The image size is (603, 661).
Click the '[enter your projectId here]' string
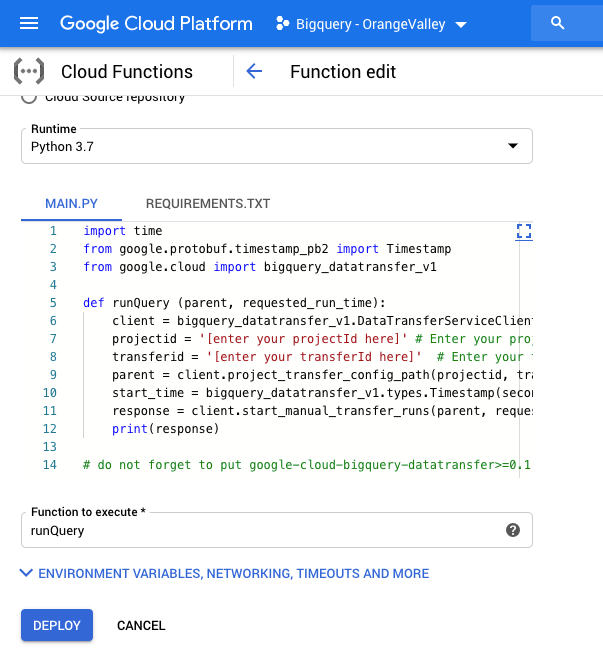(303, 339)
